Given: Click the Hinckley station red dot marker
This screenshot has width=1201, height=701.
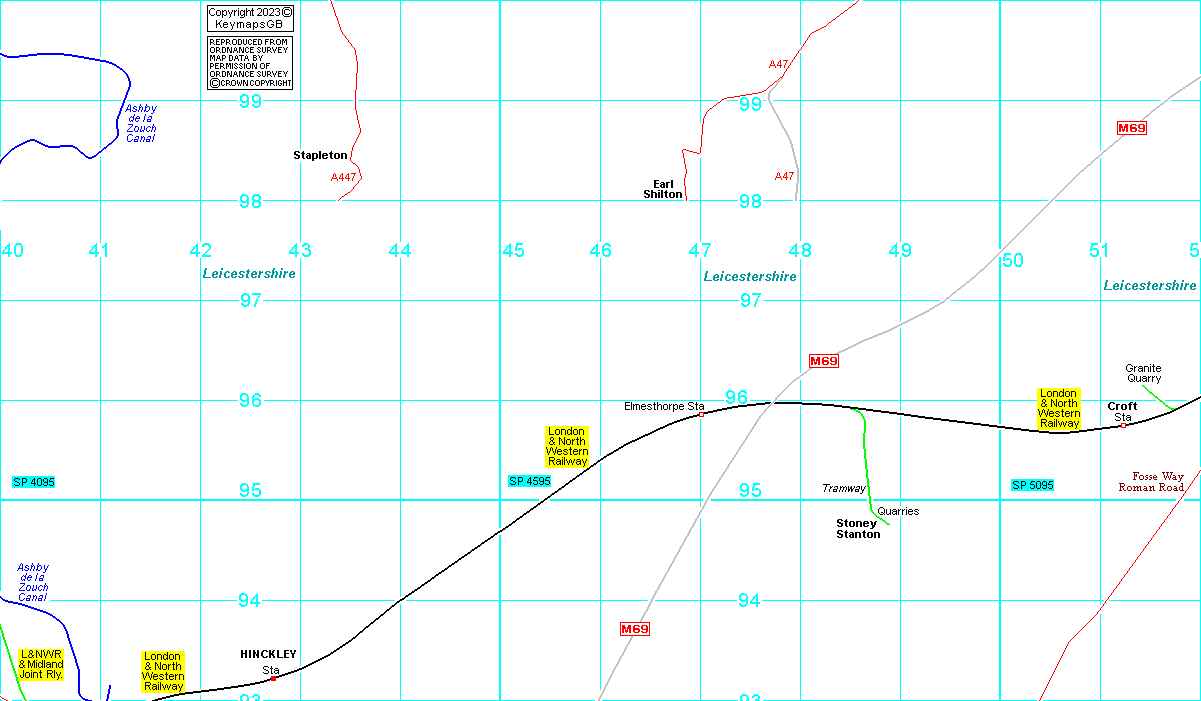Looking at the screenshot, I should (x=273, y=678).
